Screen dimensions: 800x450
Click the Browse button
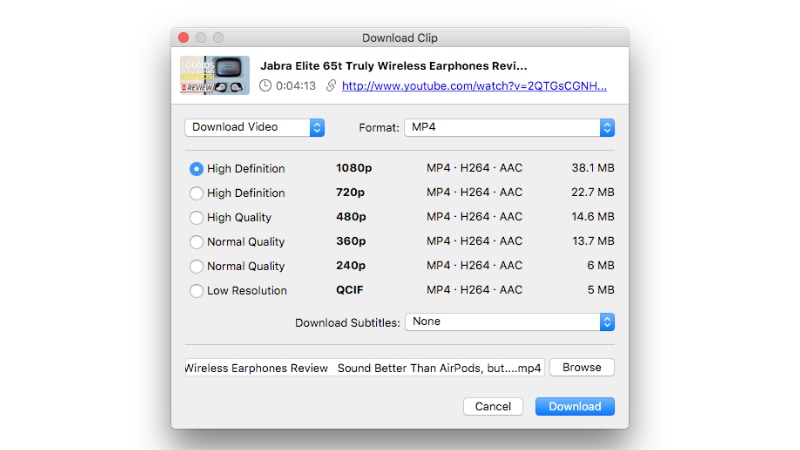point(582,367)
